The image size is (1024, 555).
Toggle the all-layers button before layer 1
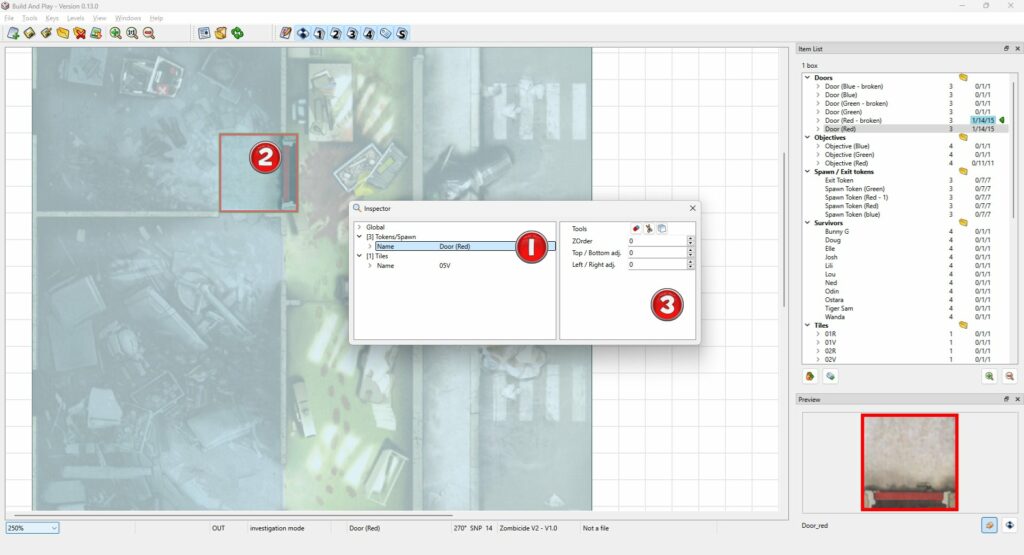[302, 33]
